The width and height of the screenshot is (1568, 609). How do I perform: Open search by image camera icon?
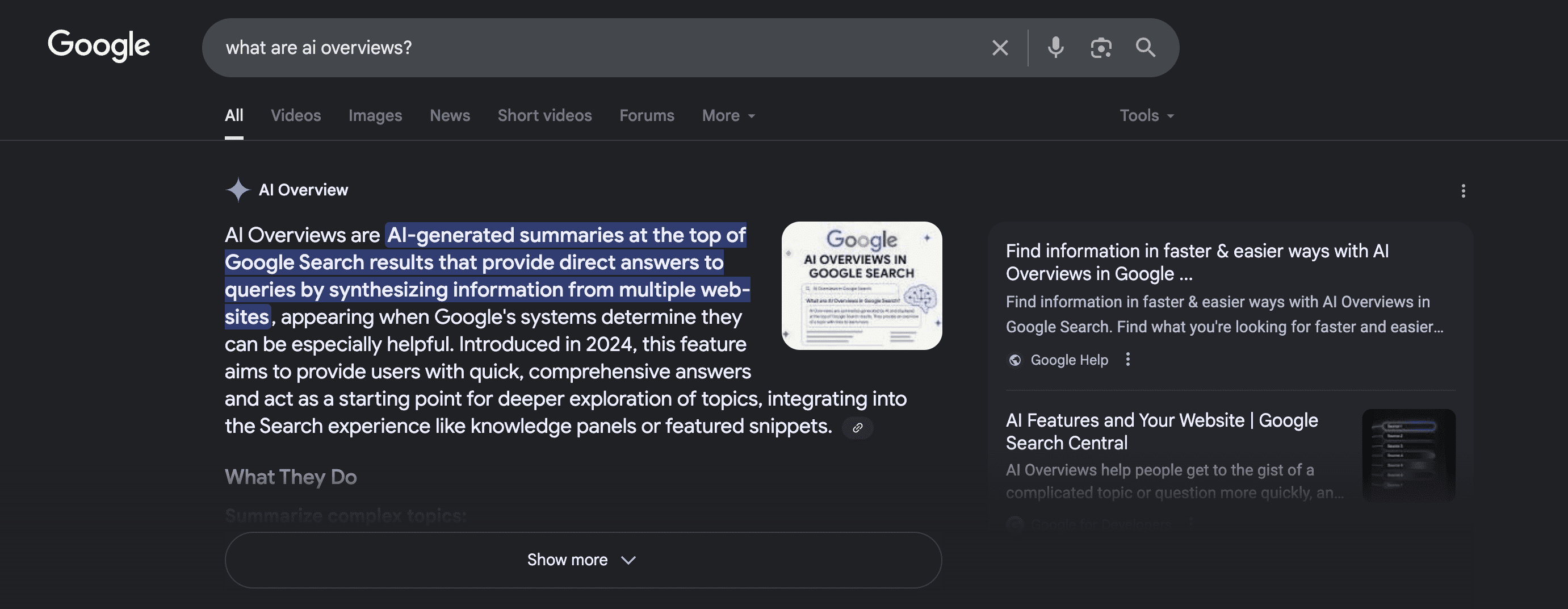click(1101, 48)
